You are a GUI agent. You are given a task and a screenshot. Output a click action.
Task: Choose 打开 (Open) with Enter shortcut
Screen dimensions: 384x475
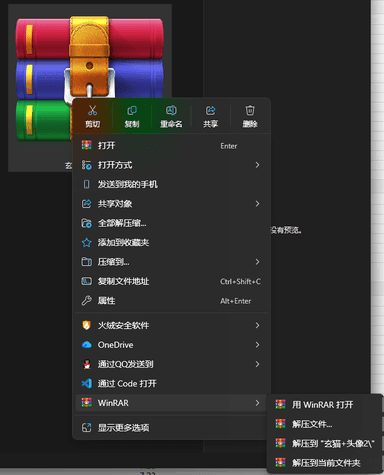tap(171, 146)
